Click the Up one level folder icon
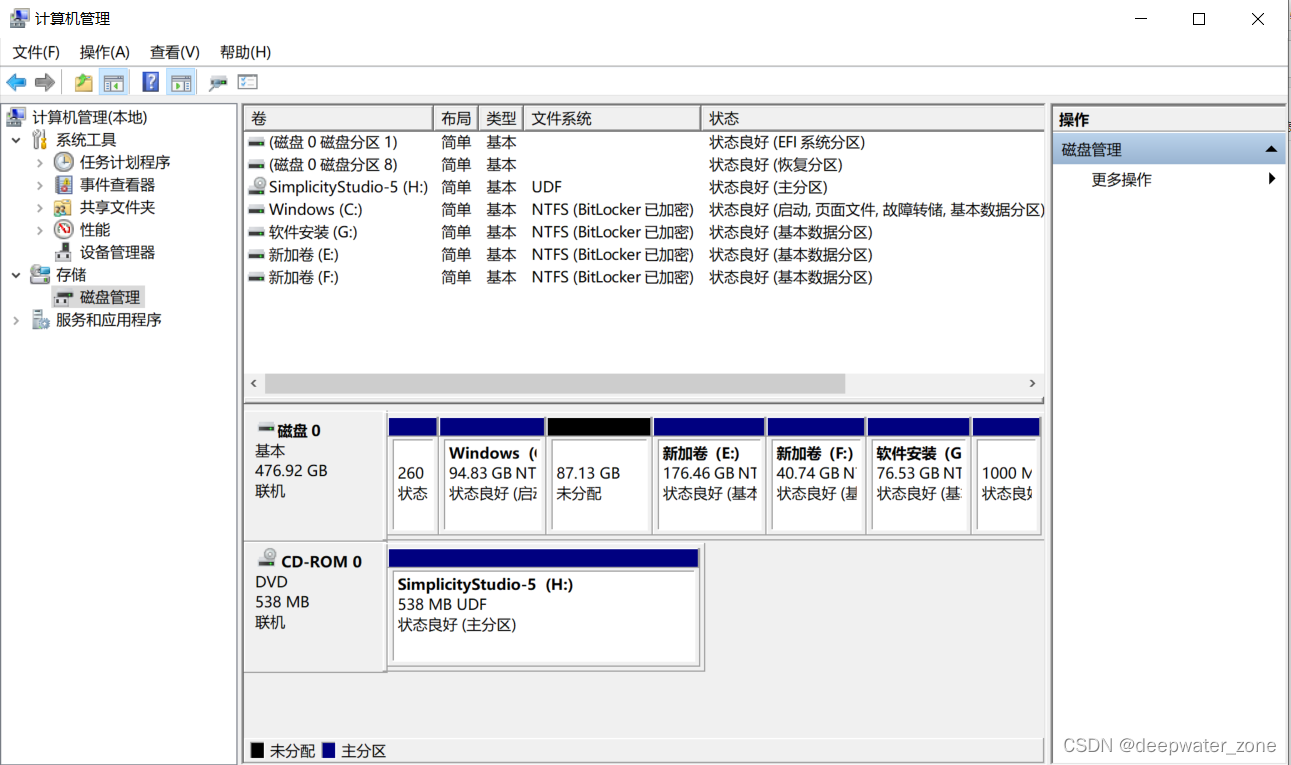The image size is (1291, 765). coord(84,83)
